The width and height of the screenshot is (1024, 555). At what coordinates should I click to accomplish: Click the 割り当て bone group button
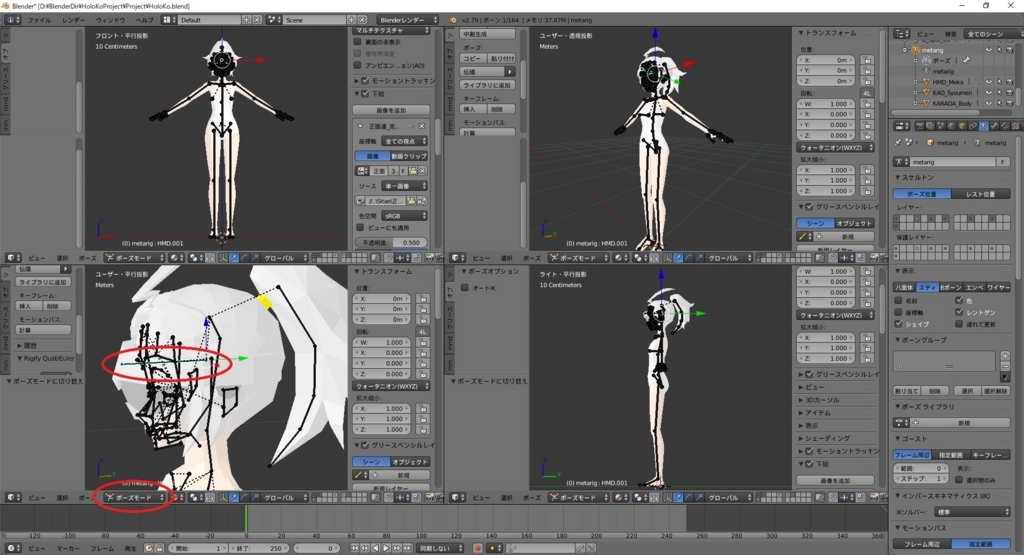point(906,391)
